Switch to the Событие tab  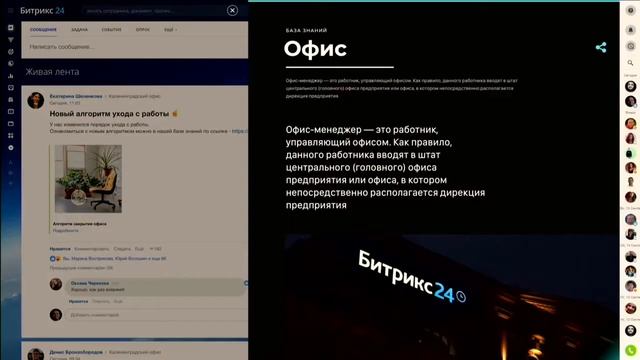(111, 30)
